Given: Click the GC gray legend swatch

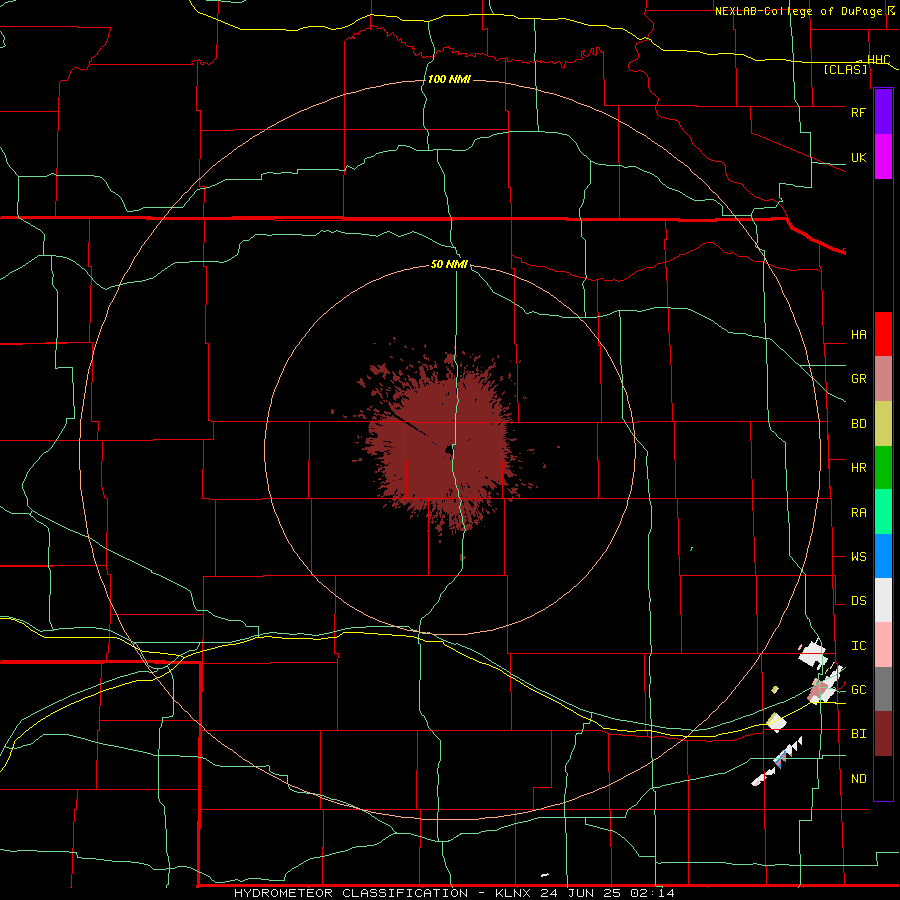Looking at the screenshot, I should (883, 689).
